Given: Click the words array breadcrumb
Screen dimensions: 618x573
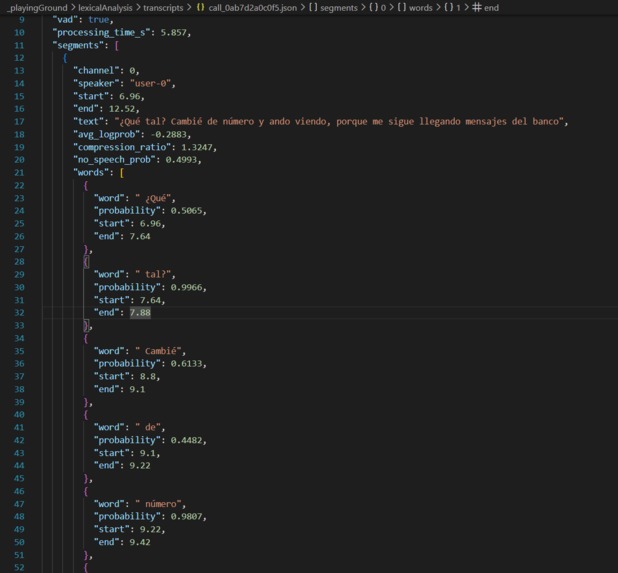Looking at the screenshot, I should (415, 7).
